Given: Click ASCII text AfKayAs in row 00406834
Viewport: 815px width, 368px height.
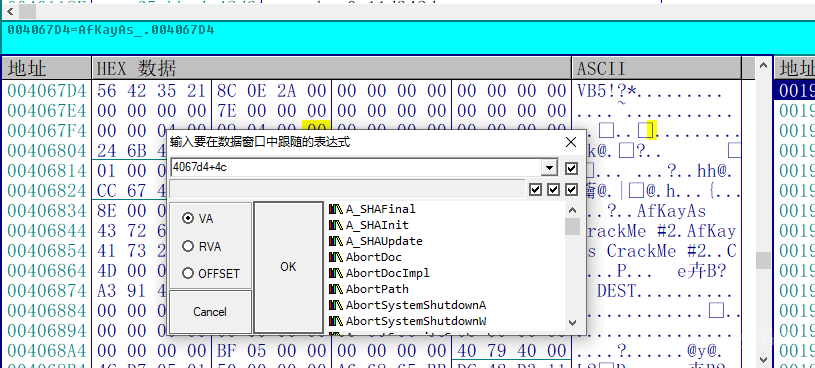Looking at the screenshot, I should pos(672,211).
